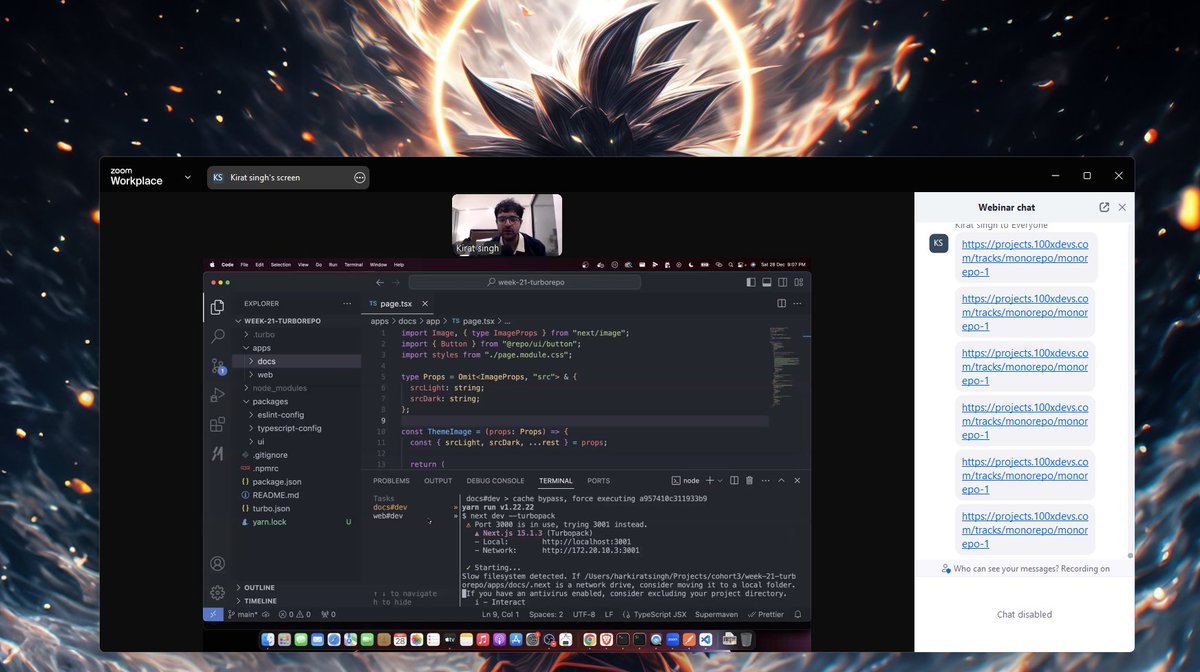Toggle the bottom panel layout icon

pos(766,283)
